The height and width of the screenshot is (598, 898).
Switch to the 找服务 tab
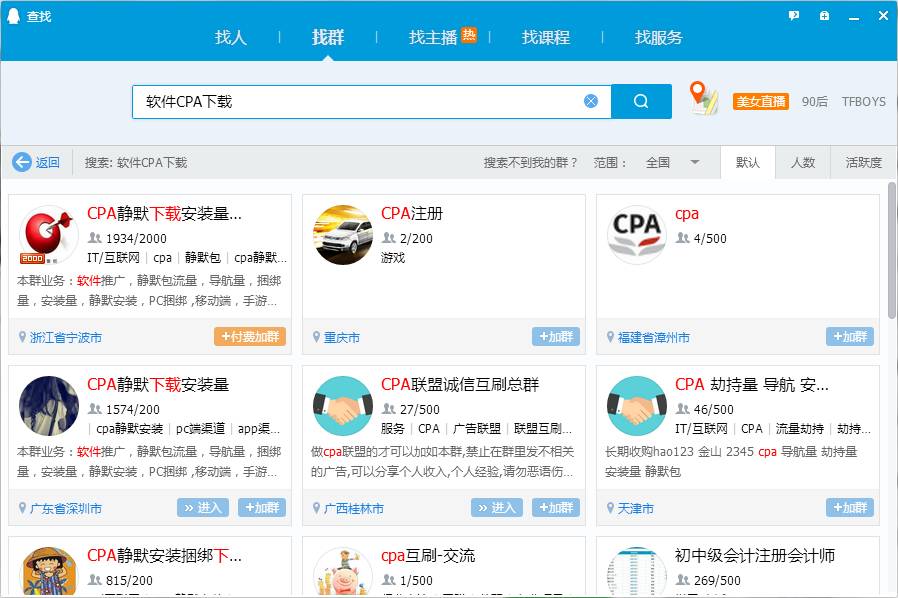[659, 37]
